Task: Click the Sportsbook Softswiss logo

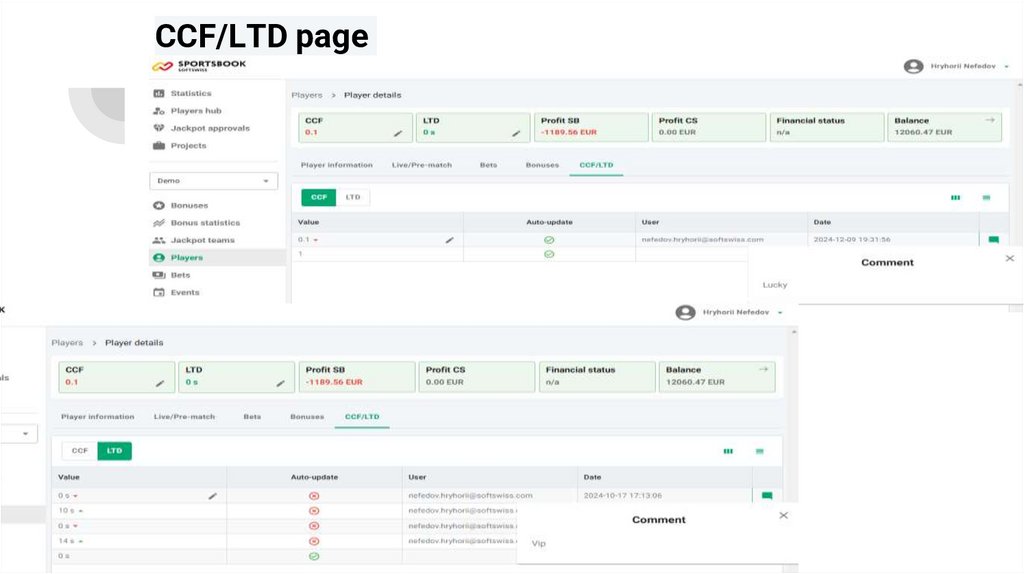Action: (x=199, y=65)
